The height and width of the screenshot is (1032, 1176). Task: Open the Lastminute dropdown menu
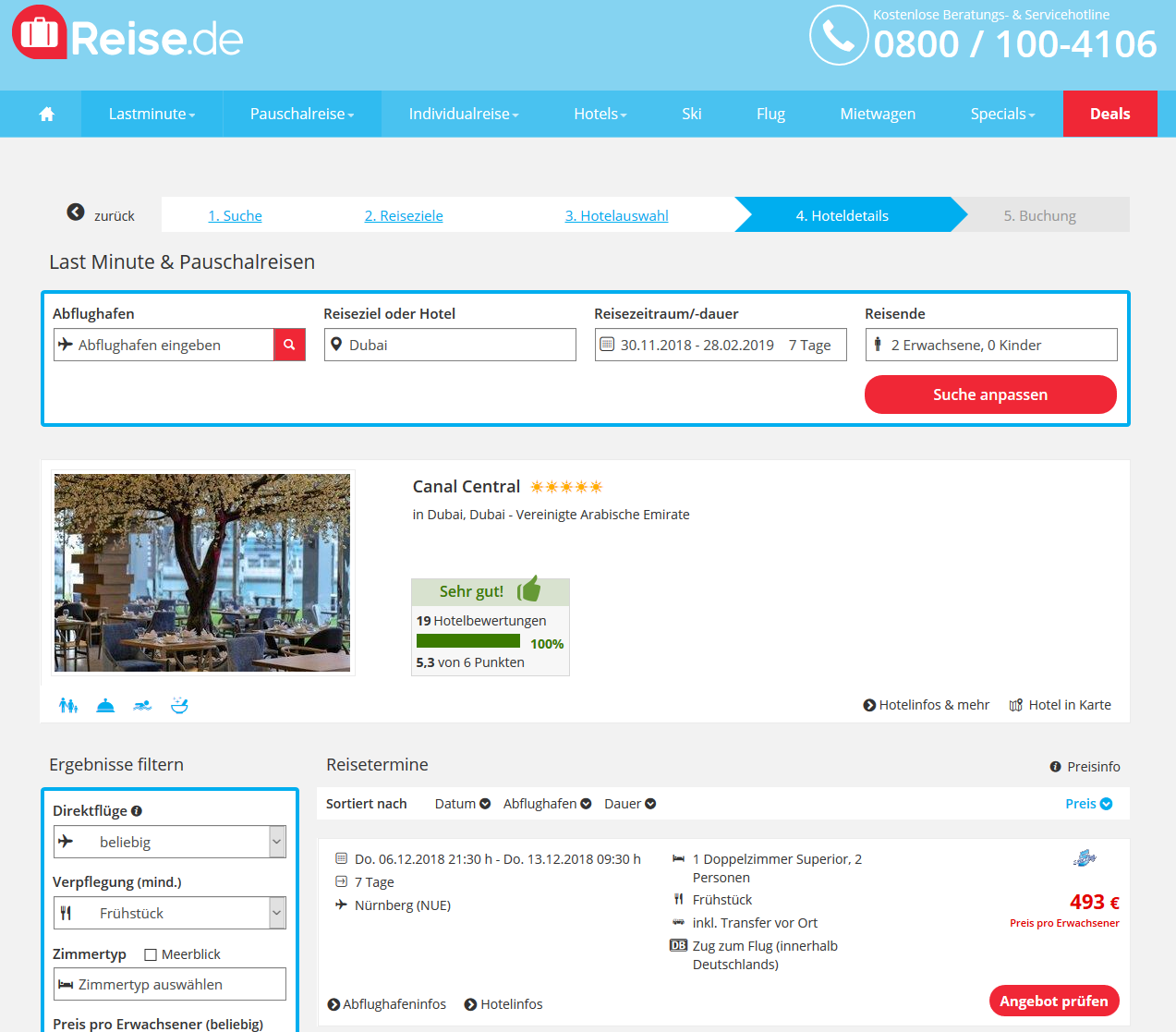[152, 114]
